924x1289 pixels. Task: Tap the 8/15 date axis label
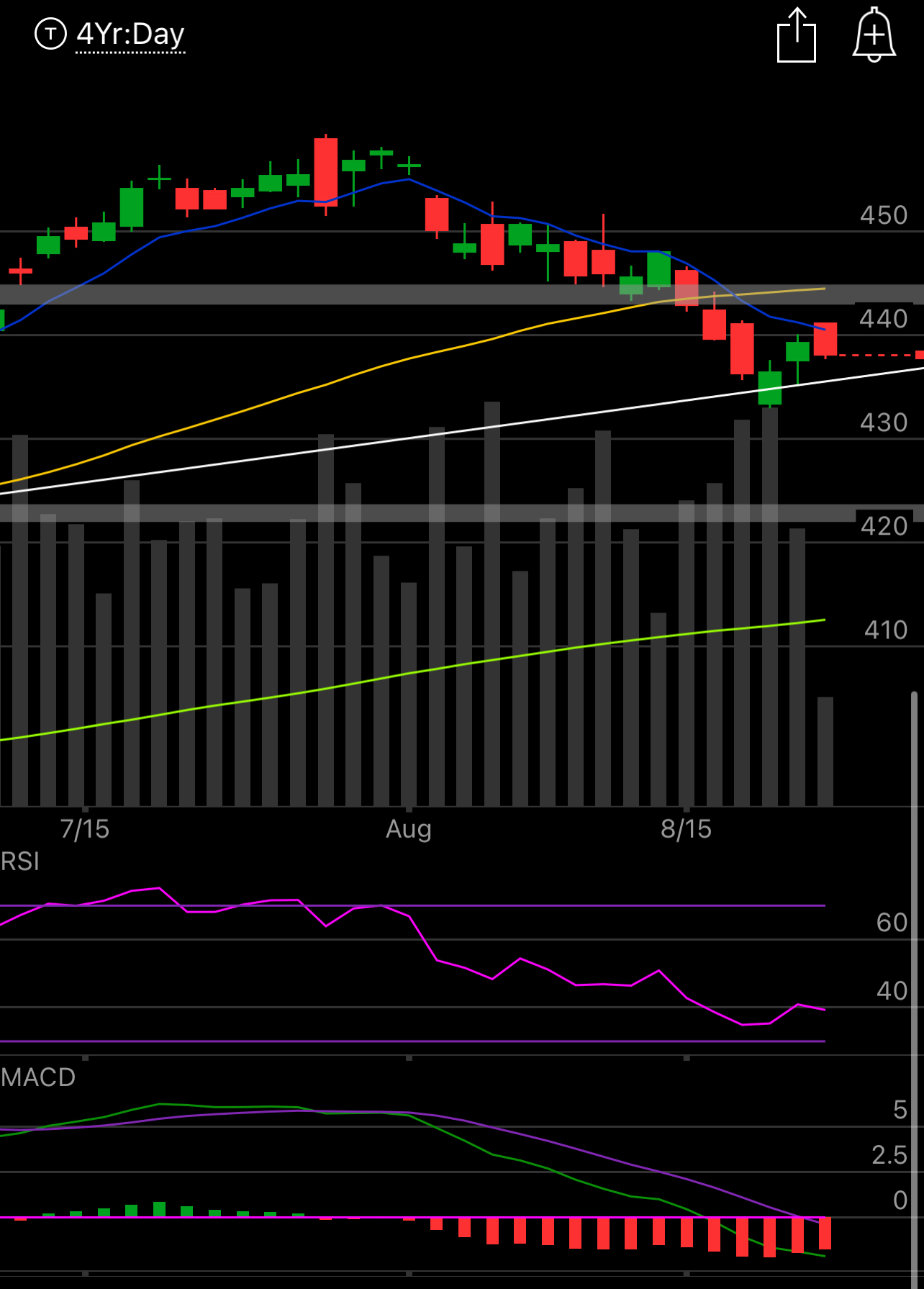click(x=687, y=829)
